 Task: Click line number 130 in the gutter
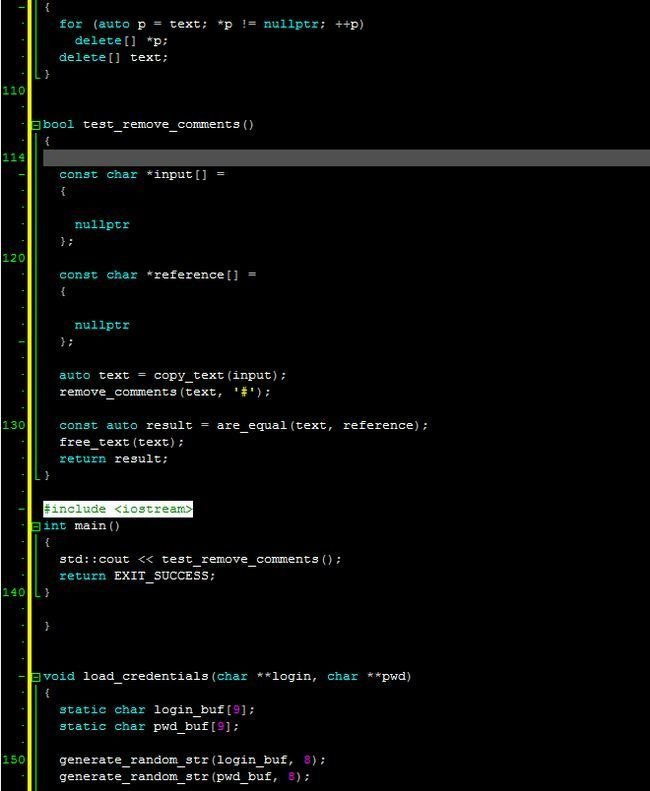(x=14, y=425)
